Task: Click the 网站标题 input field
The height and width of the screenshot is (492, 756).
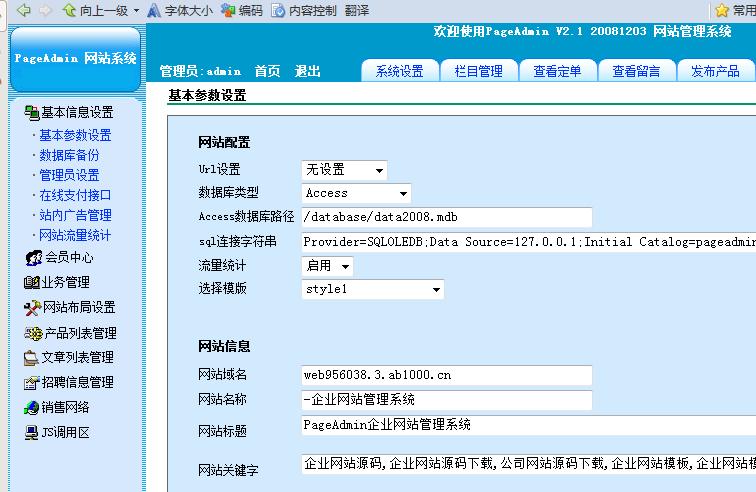Action: (528, 425)
